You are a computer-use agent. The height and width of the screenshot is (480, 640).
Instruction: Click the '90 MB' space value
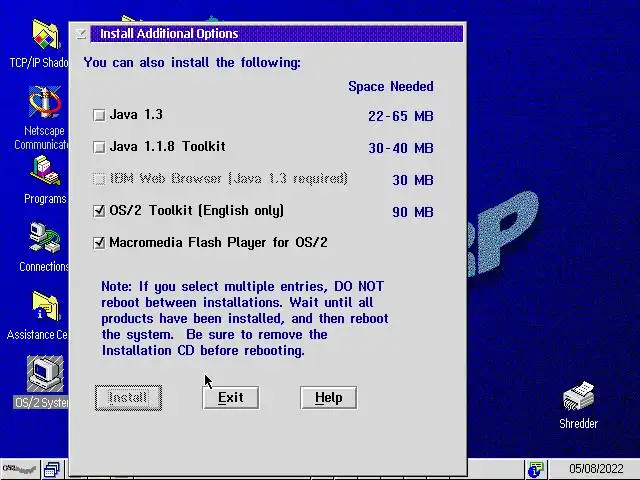tap(413, 212)
